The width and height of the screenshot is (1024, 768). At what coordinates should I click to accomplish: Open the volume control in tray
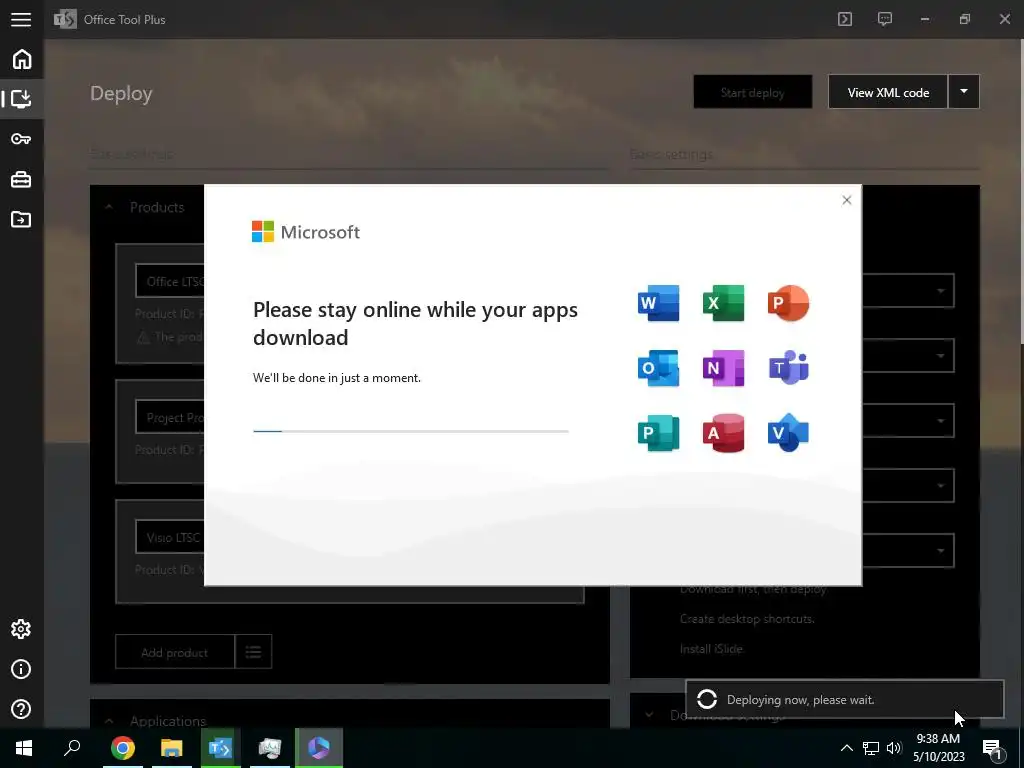894,748
